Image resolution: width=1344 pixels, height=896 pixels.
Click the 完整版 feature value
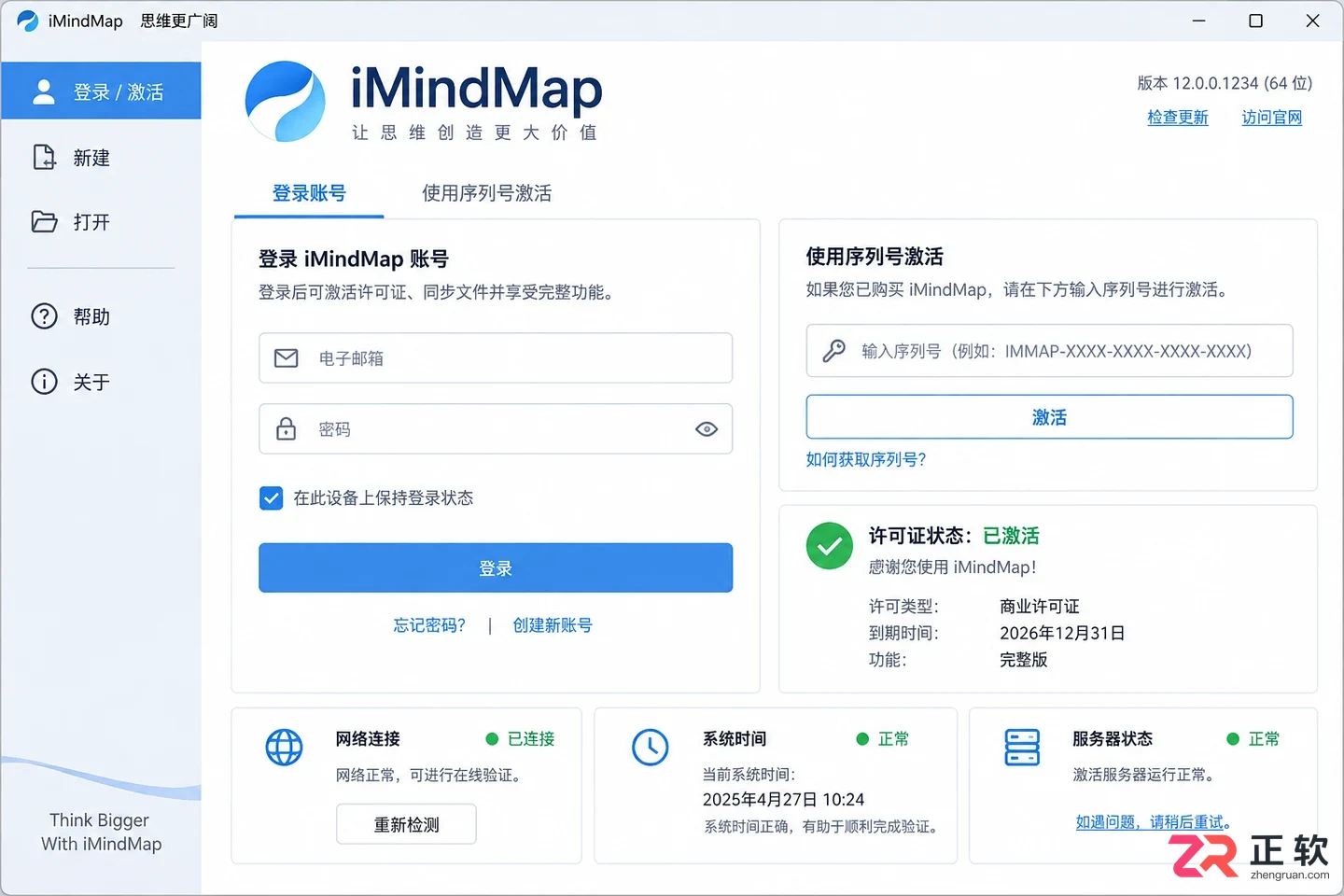tap(1024, 660)
